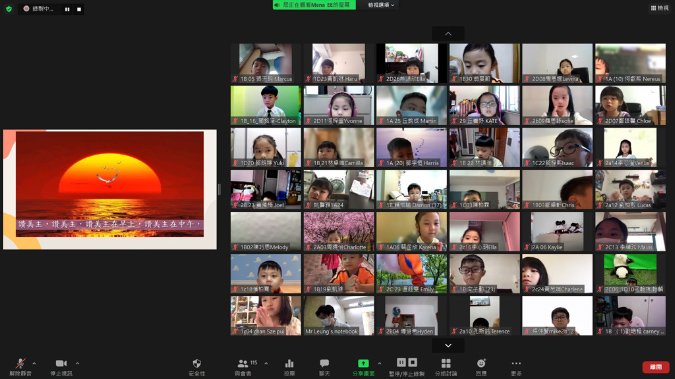Stop recording with the top-left square button
This screenshot has height=379, width=675.
coord(79,9)
